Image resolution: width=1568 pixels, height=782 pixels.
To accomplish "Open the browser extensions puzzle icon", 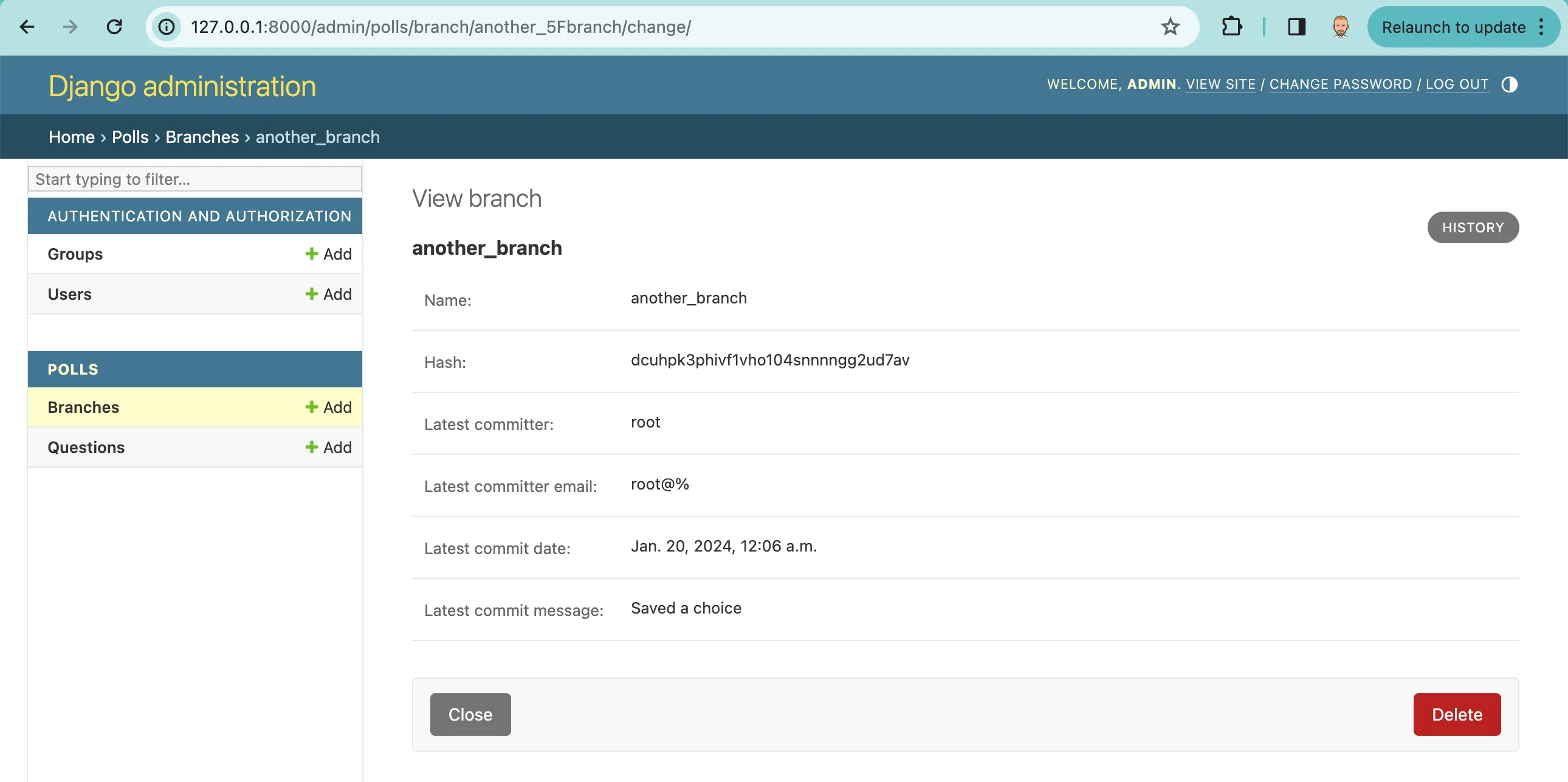I will (x=1232, y=27).
